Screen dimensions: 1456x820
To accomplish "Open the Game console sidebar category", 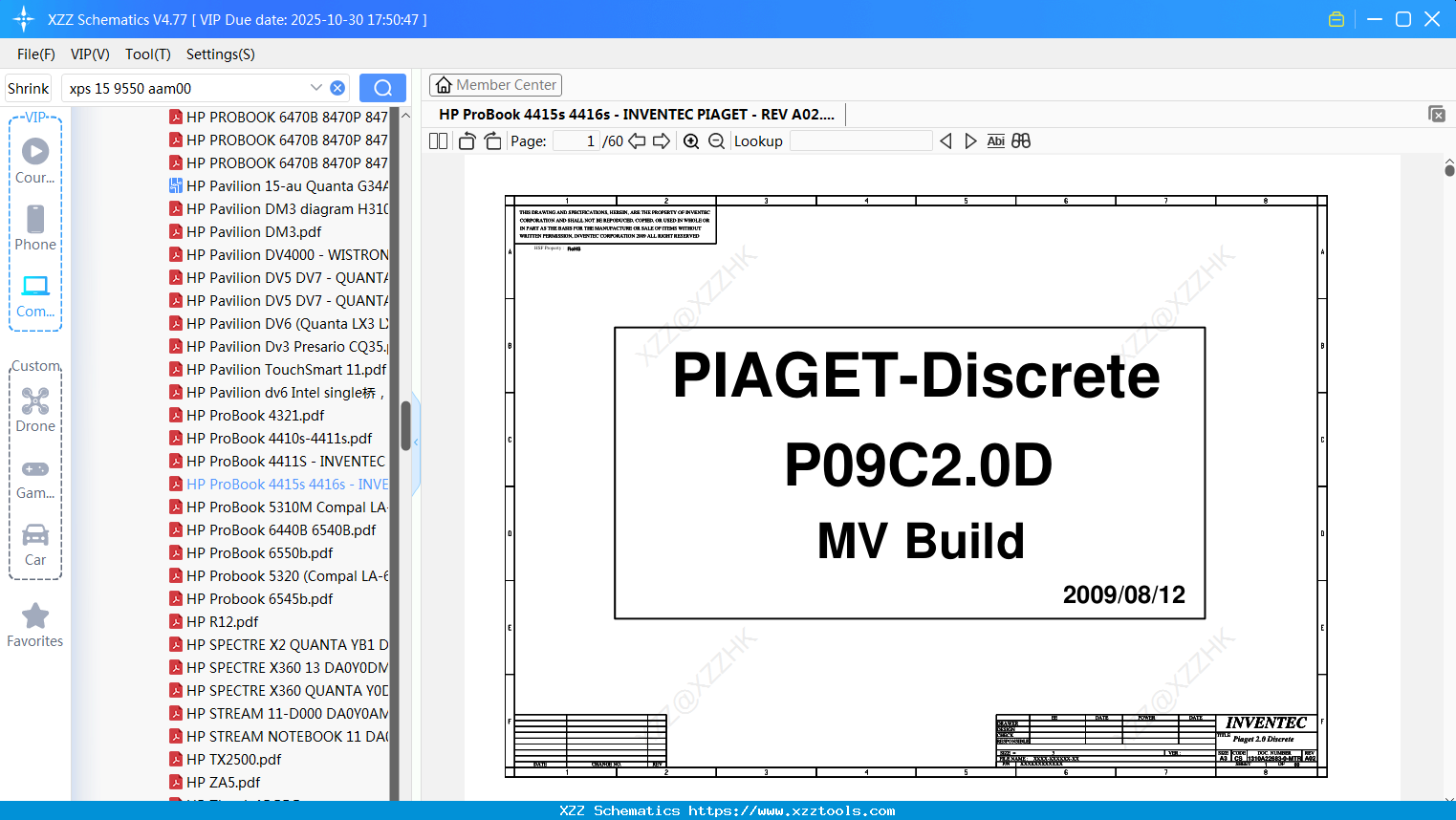I will click(x=35, y=479).
